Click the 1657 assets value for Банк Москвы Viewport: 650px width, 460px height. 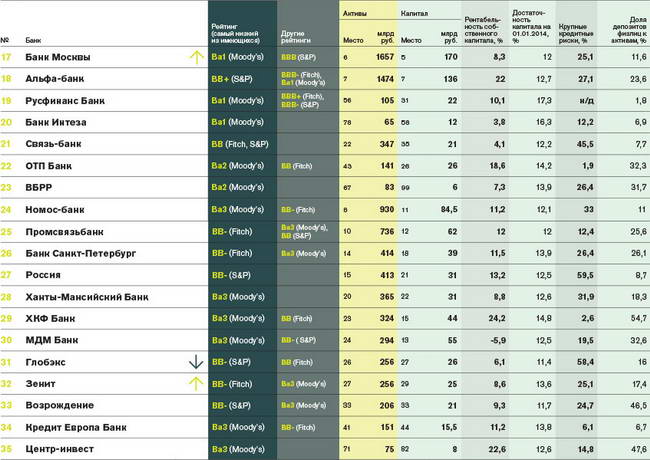pos(384,58)
